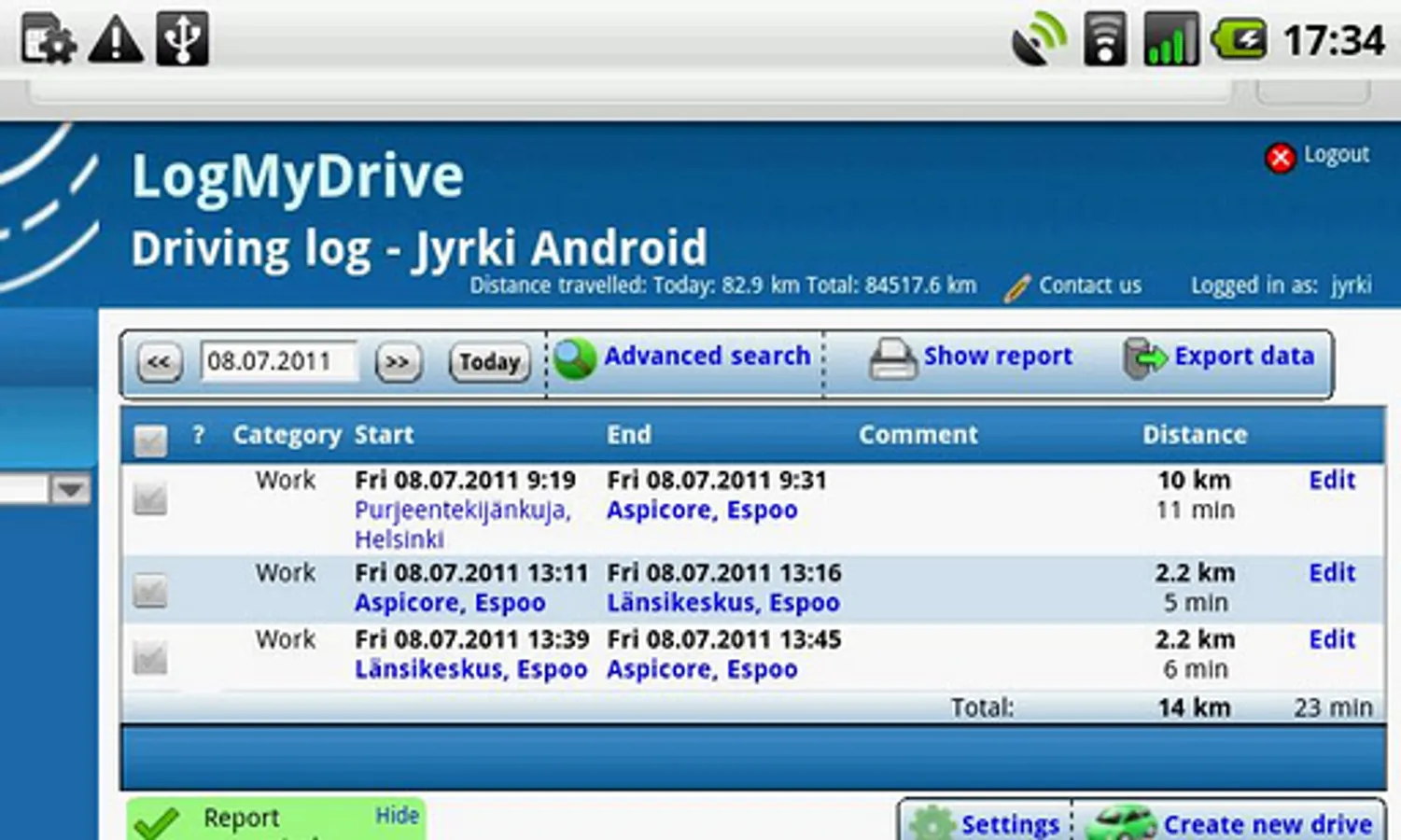This screenshot has width=1401, height=840.
Task: Open Aspicore, Espoo start location at 13:11
Action: pos(450,602)
